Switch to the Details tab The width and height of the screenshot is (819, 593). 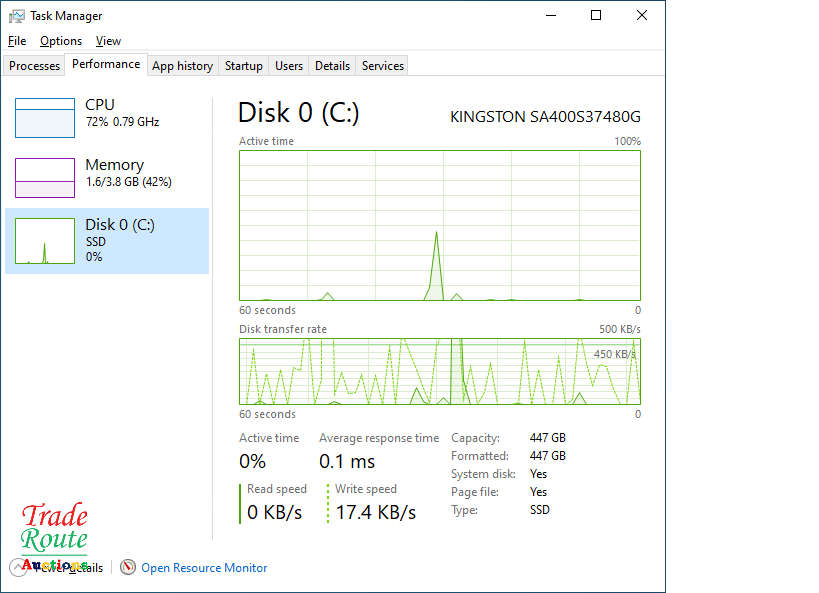[332, 66]
